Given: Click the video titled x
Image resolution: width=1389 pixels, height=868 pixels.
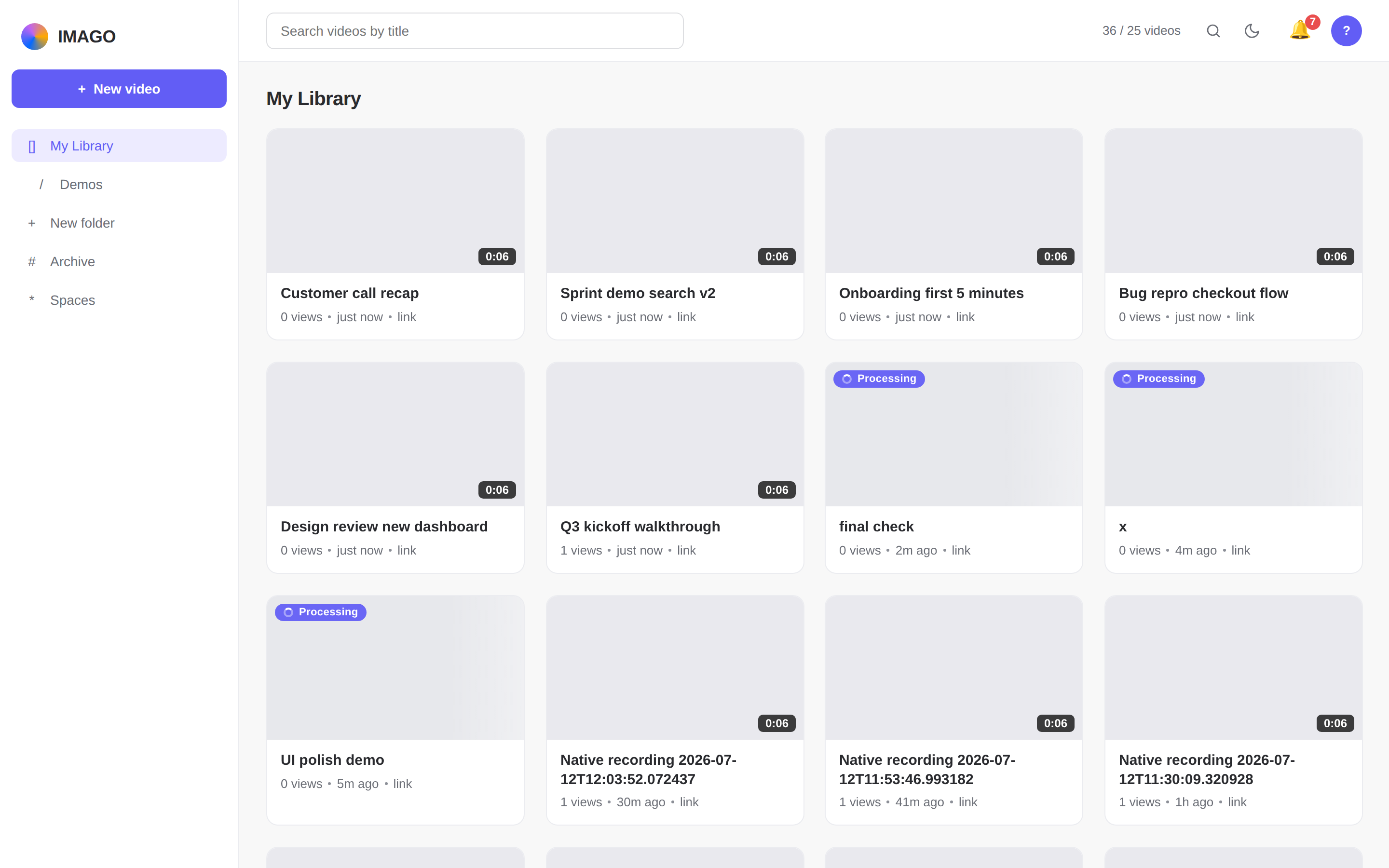Looking at the screenshot, I should [x=1123, y=527].
